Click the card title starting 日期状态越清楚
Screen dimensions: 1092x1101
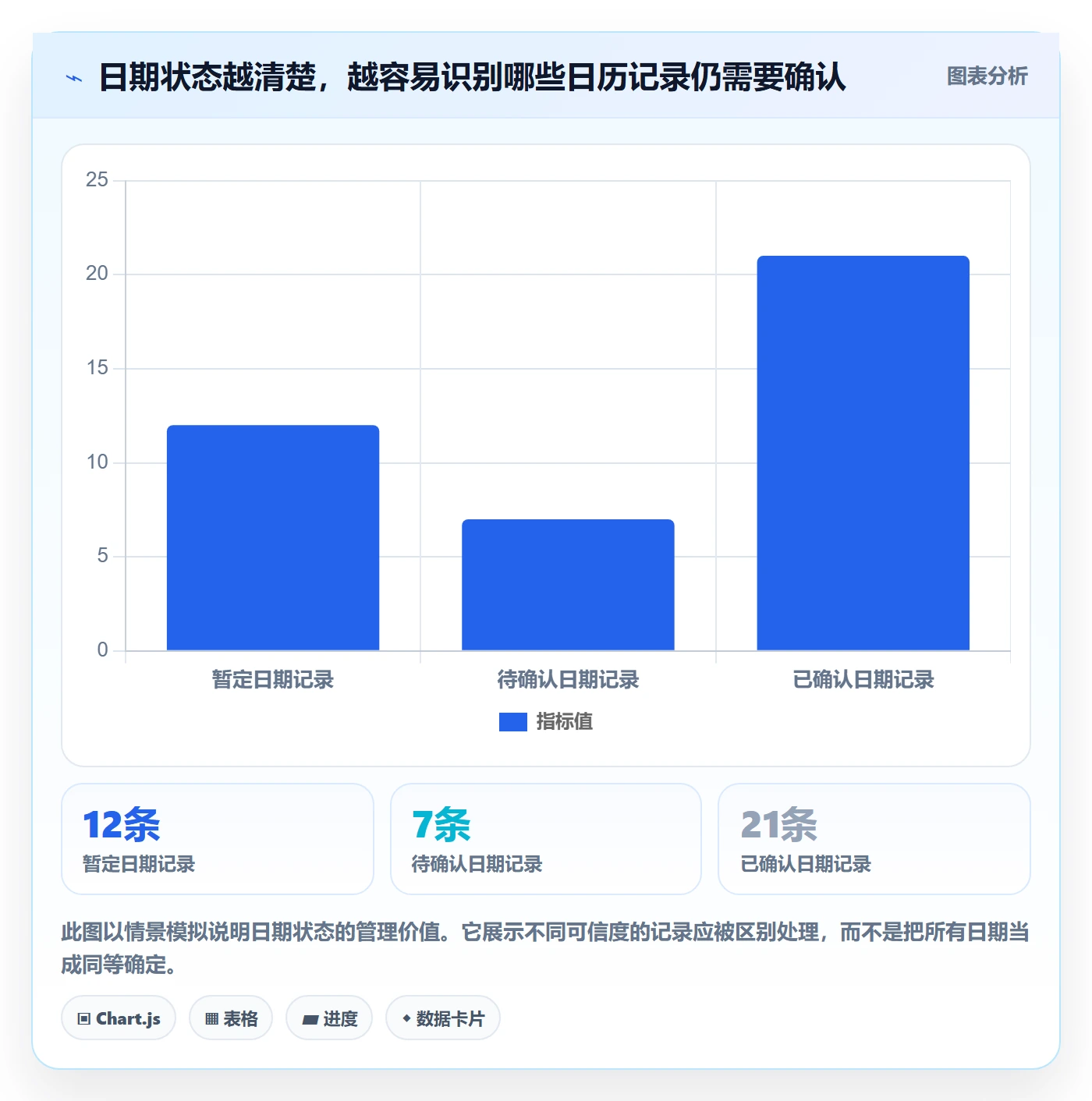click(x=472, y=77)
